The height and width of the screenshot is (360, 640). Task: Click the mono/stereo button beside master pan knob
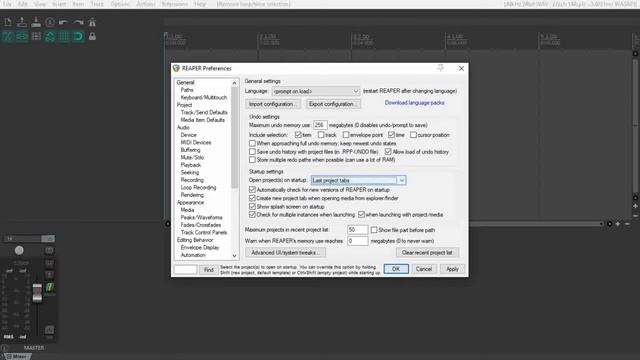[49, 250]
